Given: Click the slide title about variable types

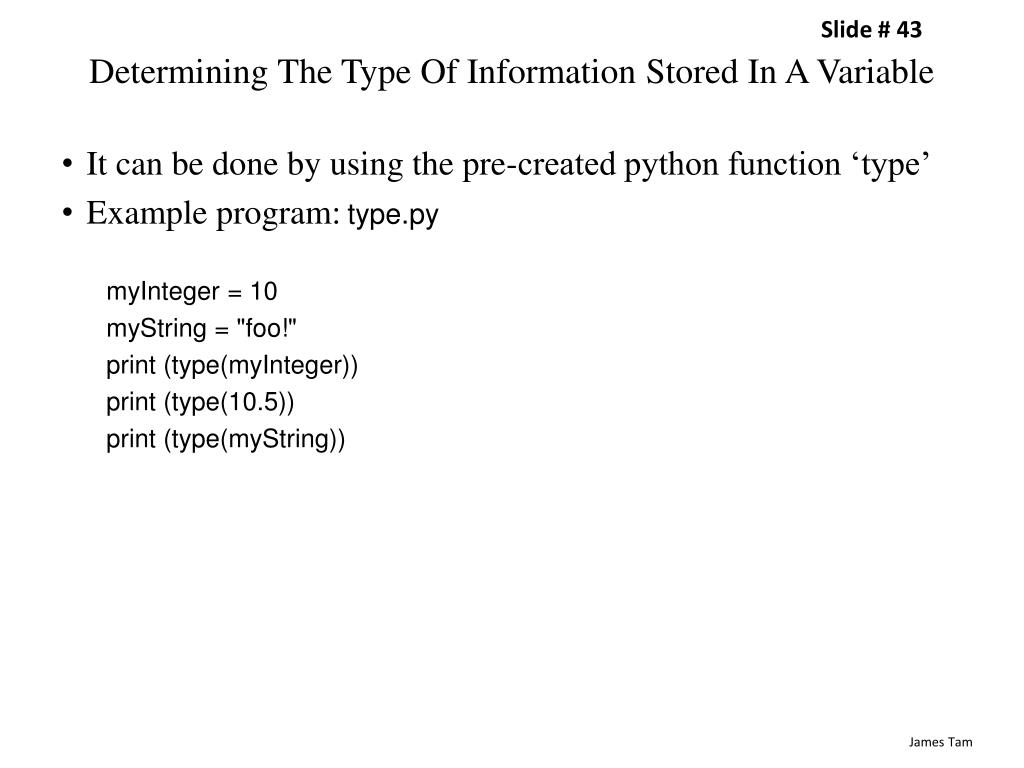Looking at the screenshot, I should coord(511,73).
